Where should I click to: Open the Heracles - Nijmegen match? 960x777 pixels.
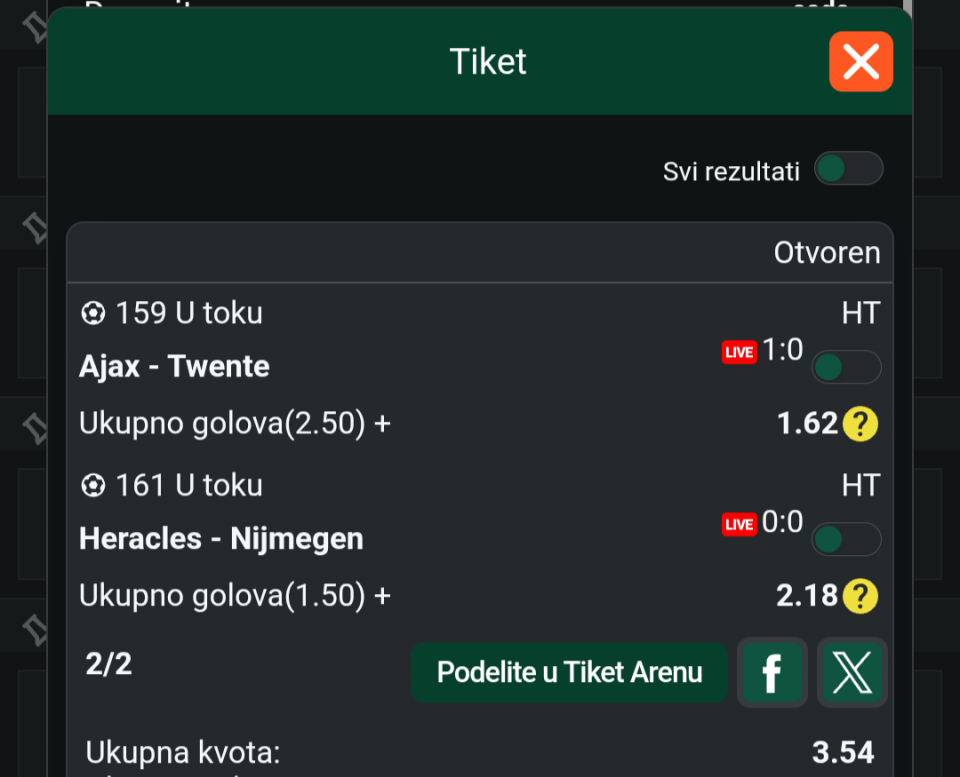[x=222, y=539]
